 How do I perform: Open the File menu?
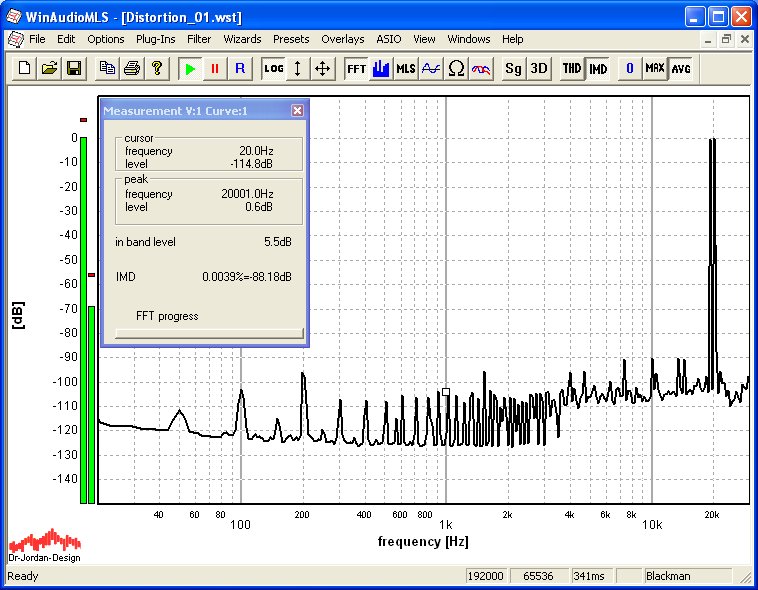37,39
